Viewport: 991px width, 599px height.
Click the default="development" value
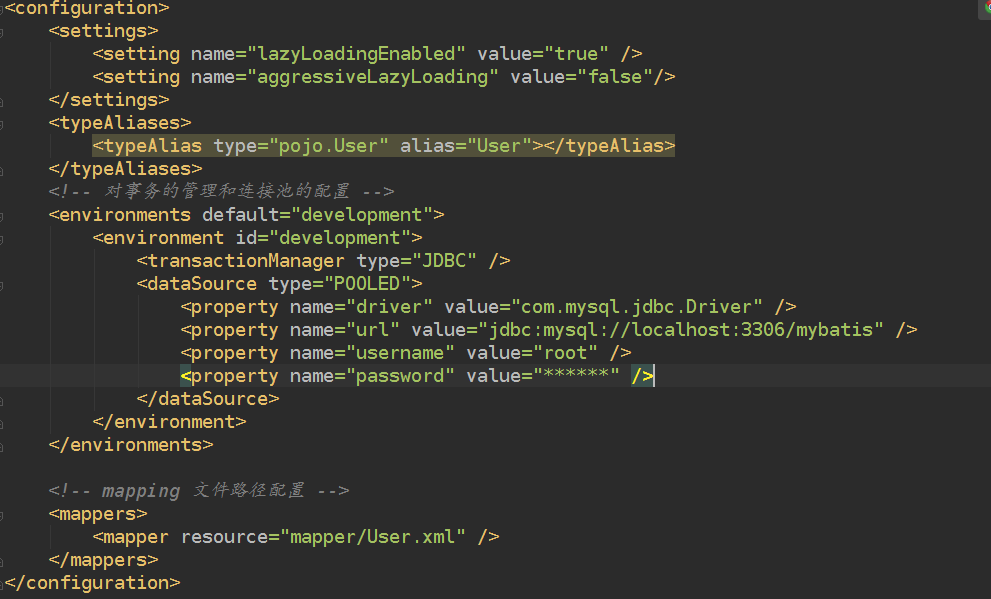(x=362, y=215)
